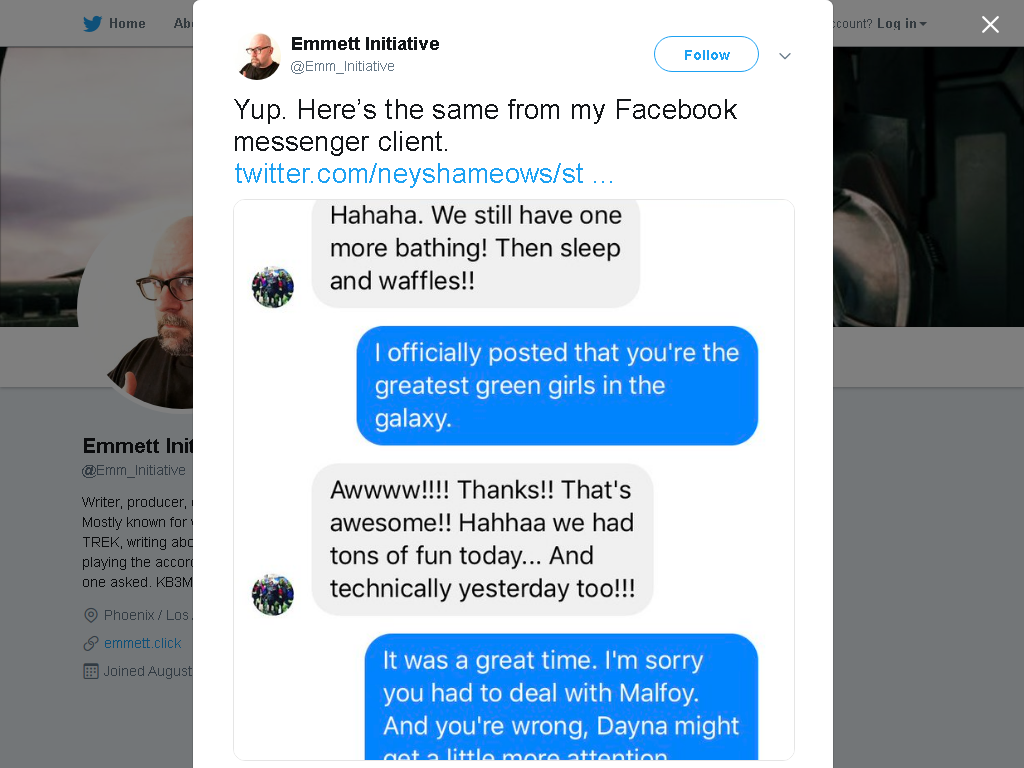Visit the emmett.click website link
1024x768 pixels.
(x=142, y=643)
